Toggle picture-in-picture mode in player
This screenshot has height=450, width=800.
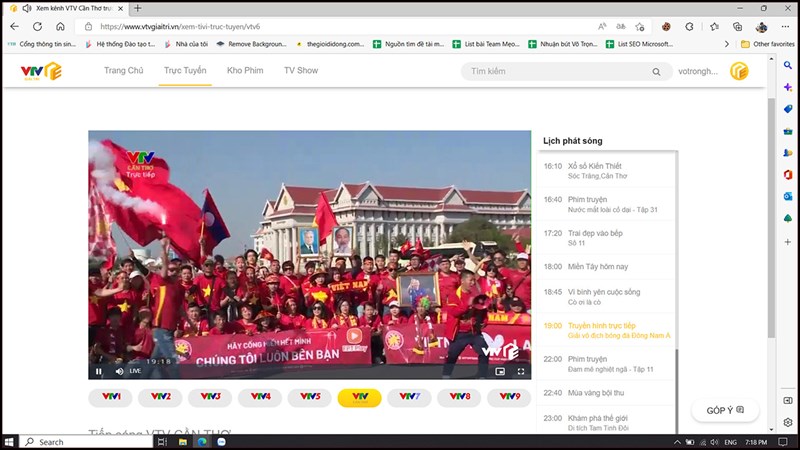pyautogui.click(x=500, y=371)
